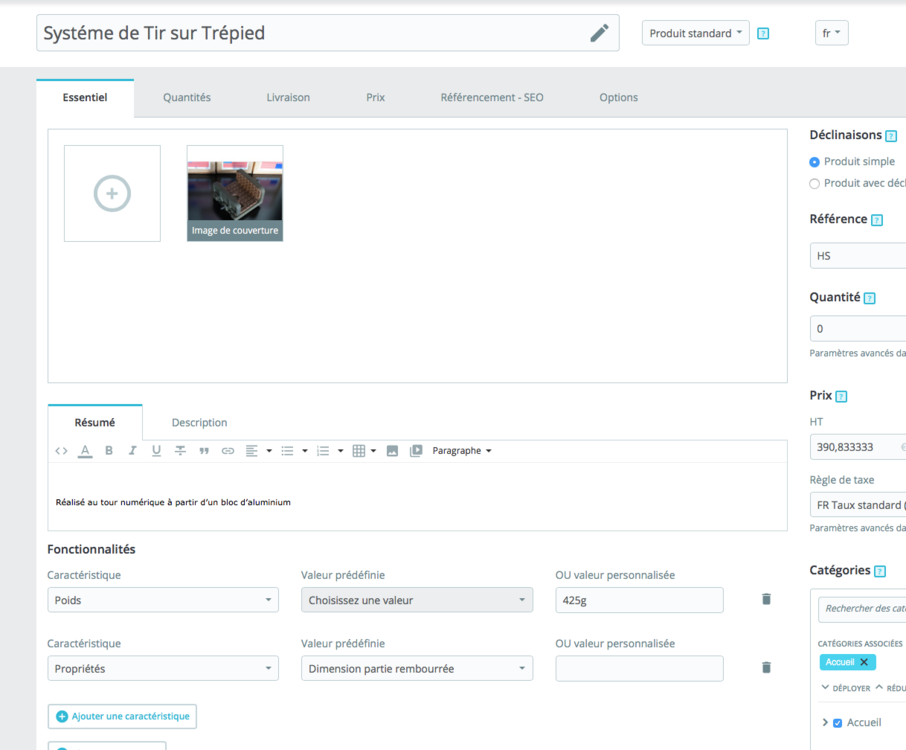Open help icon beside Quantité
This screenshot has height=750, width=906.
click(x=870, y=298)
